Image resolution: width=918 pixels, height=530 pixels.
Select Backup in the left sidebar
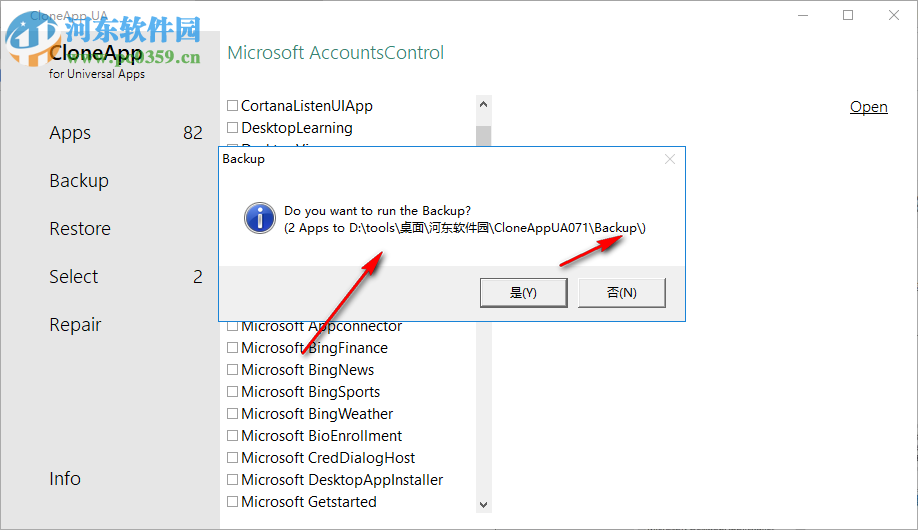[79, 180]
